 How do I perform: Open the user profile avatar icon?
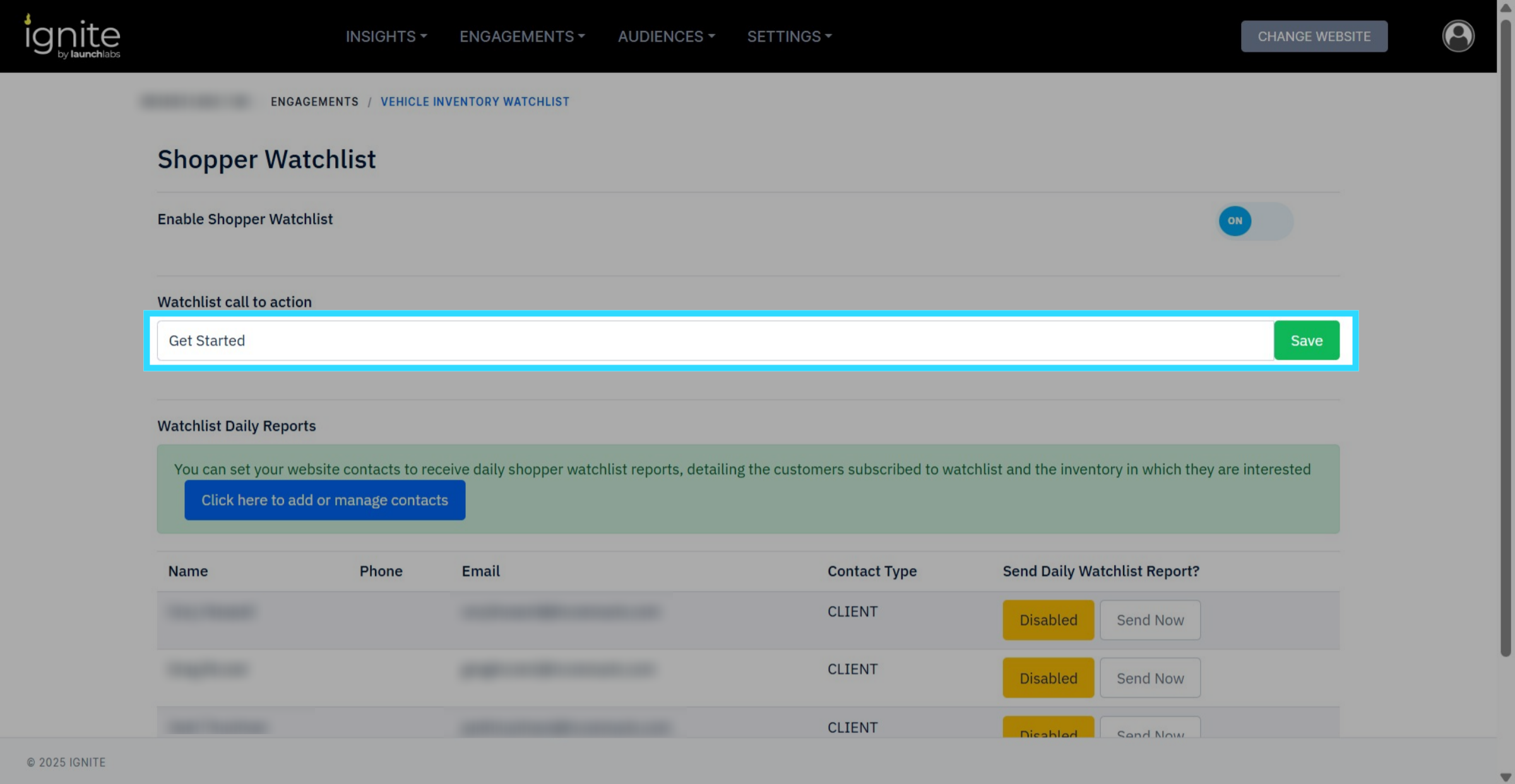[1458, 36]
